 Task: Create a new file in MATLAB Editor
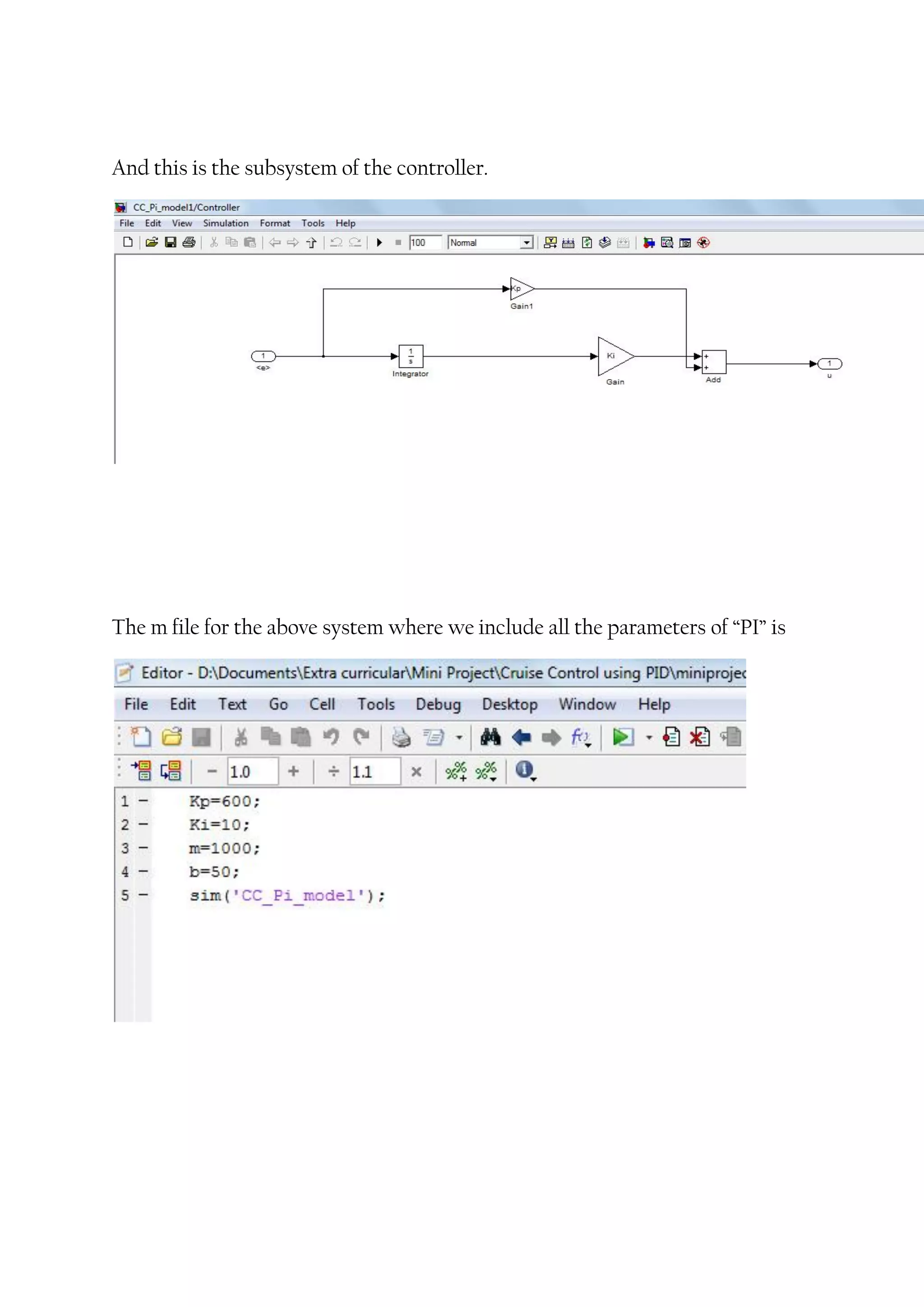[140, 737]
